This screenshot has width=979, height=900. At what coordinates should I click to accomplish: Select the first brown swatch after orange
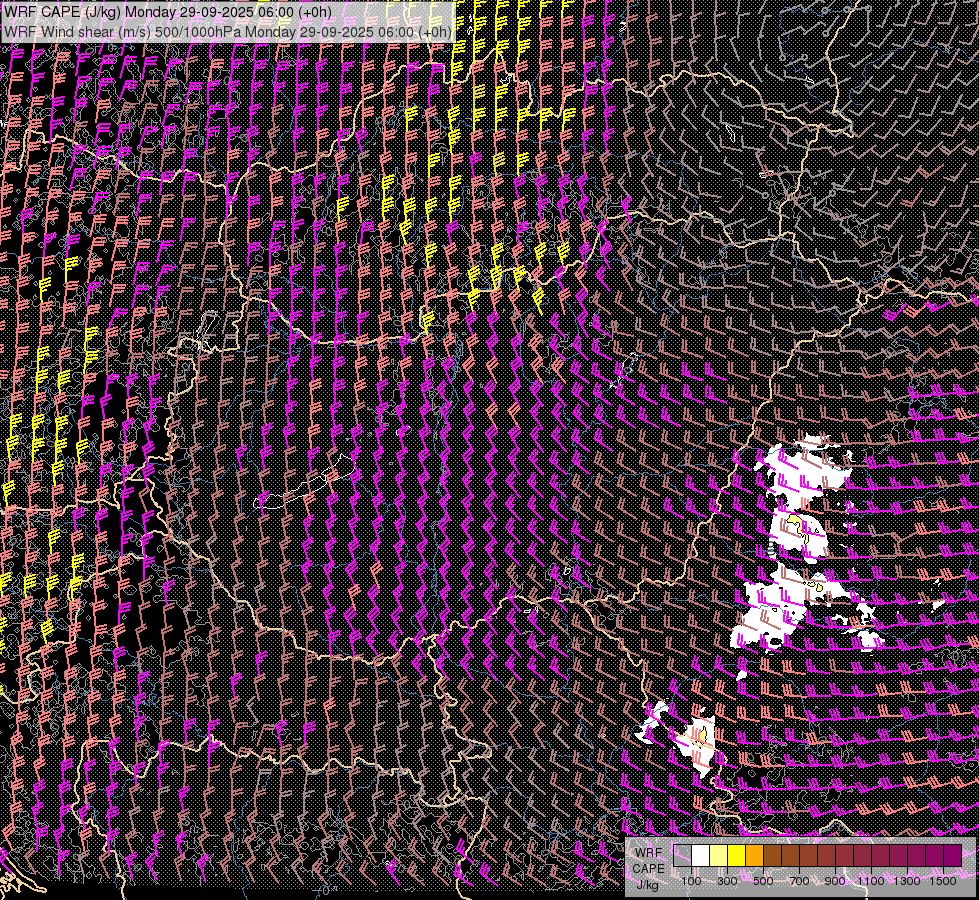[772, 856]
